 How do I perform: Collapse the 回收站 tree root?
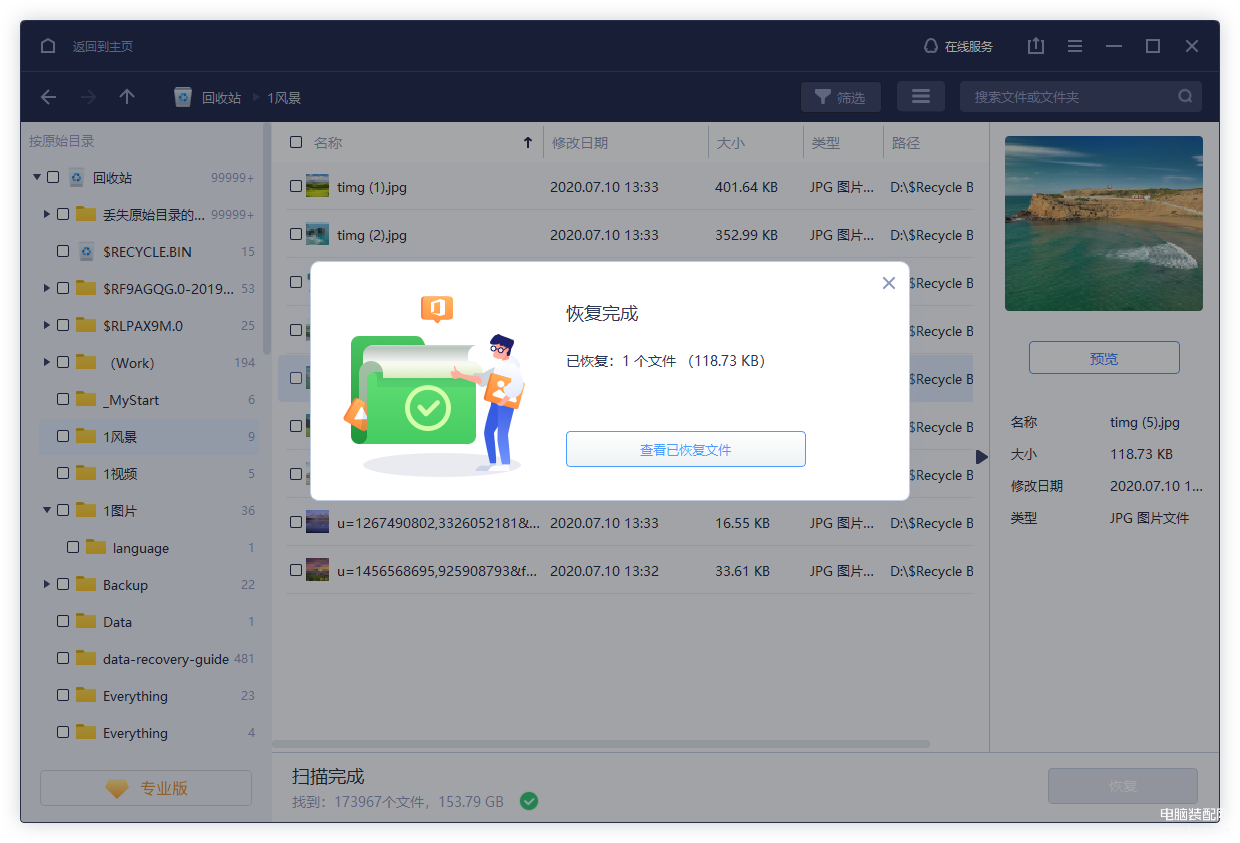pos(37,177)
